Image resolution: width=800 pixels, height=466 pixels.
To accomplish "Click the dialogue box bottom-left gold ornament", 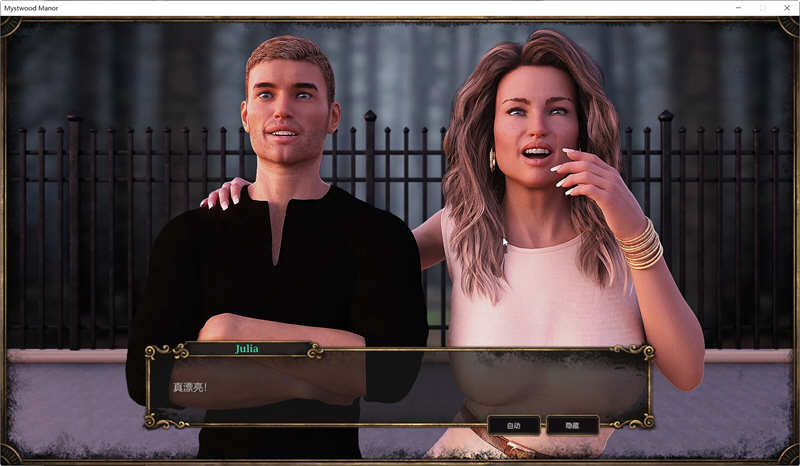I will [154, 420].
